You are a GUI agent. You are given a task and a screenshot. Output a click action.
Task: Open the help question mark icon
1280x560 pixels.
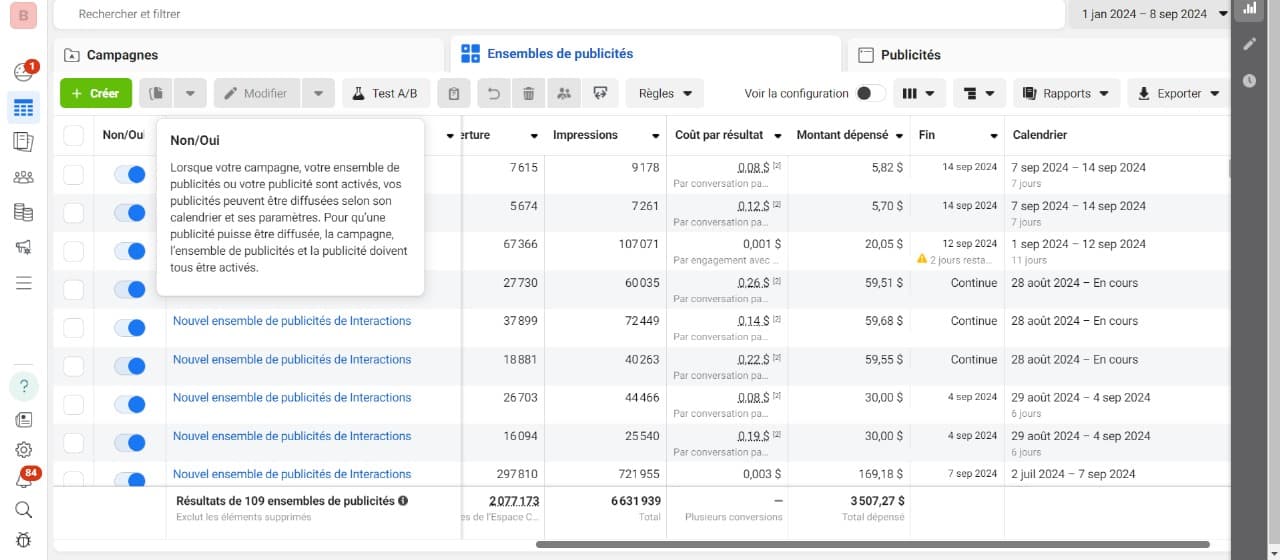pos(23,386)
